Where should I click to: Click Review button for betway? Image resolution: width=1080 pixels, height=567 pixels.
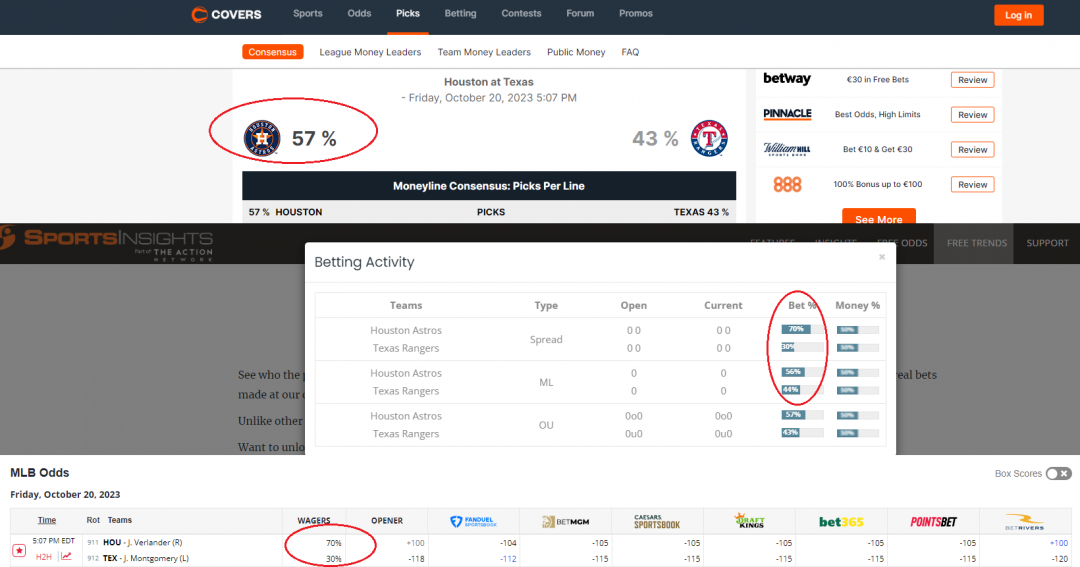coord(973,80)
